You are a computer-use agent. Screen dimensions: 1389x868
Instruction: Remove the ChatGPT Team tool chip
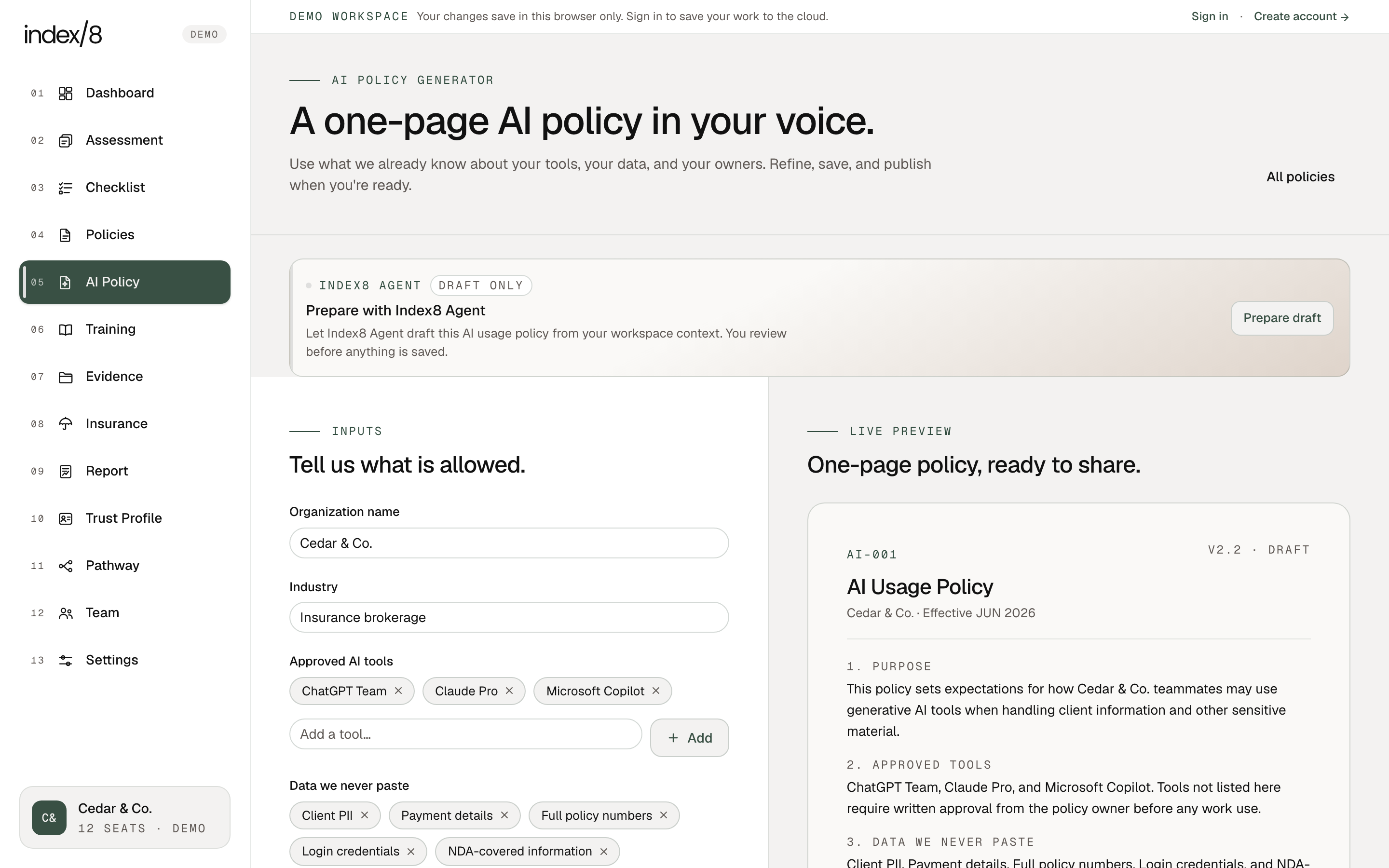(x=398, y=691)
